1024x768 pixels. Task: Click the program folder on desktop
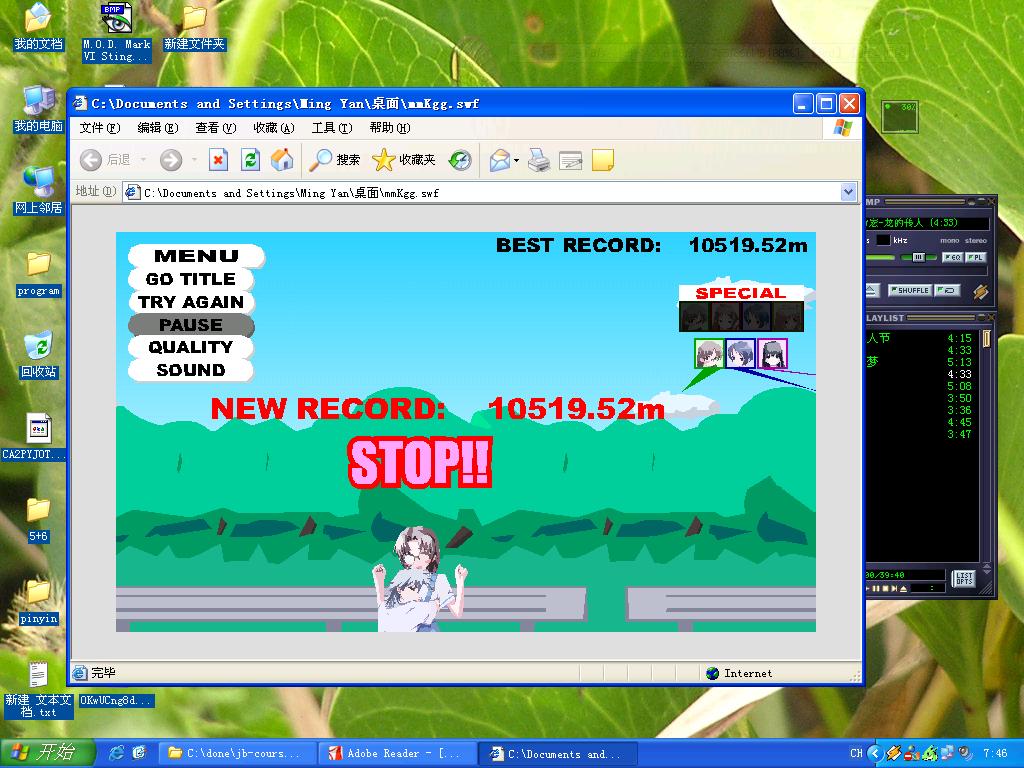(x=38, y=274)
